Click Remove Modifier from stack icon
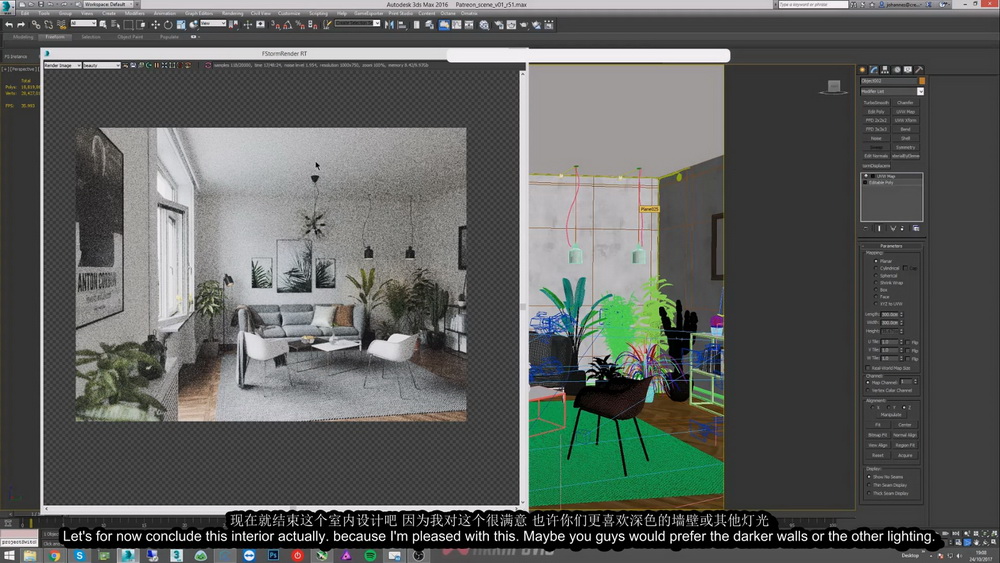The height and width of the screenshot is (563, 1000). 903,228
